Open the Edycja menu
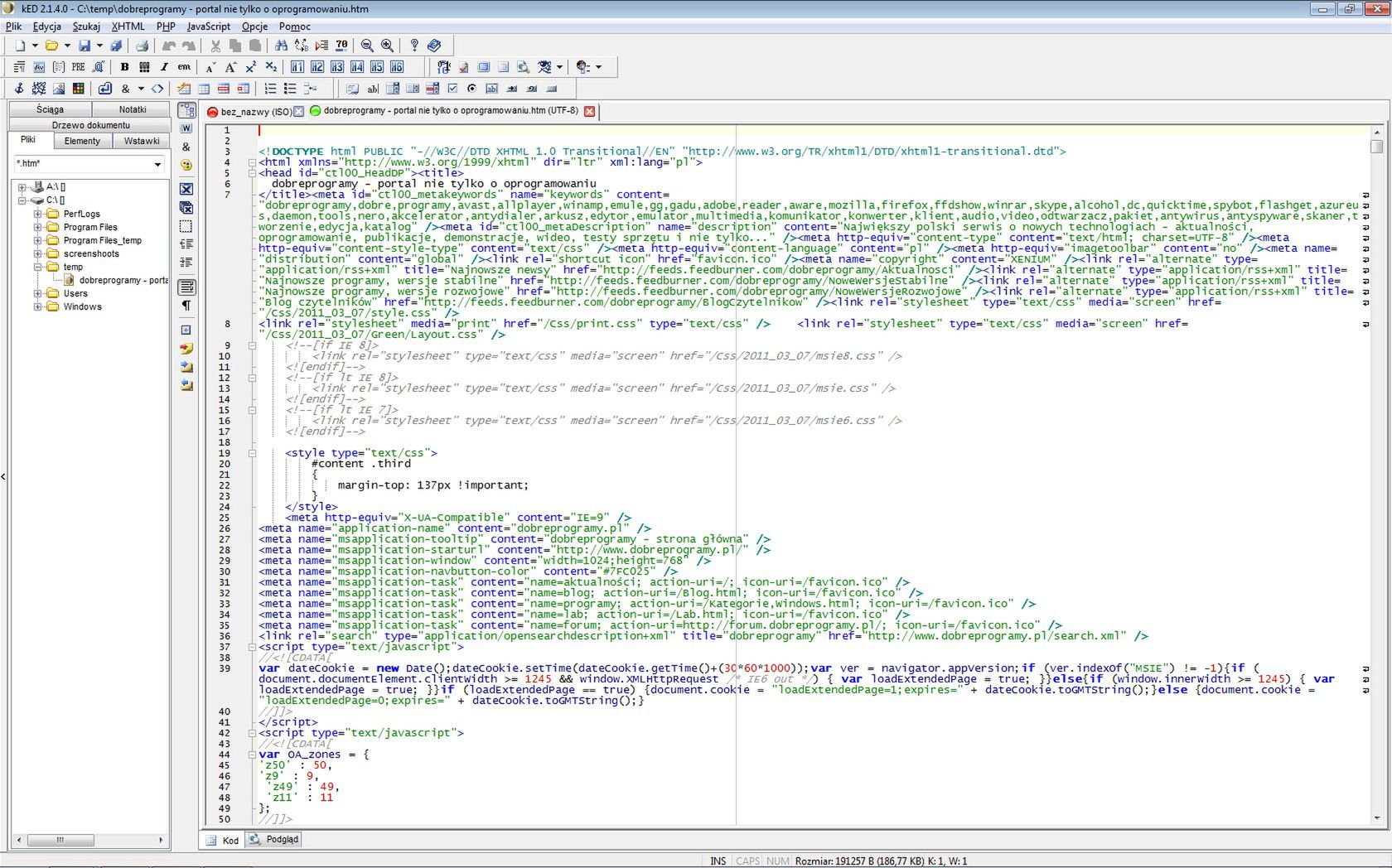Screen dimensions: 1392x868 click(47, 27)
